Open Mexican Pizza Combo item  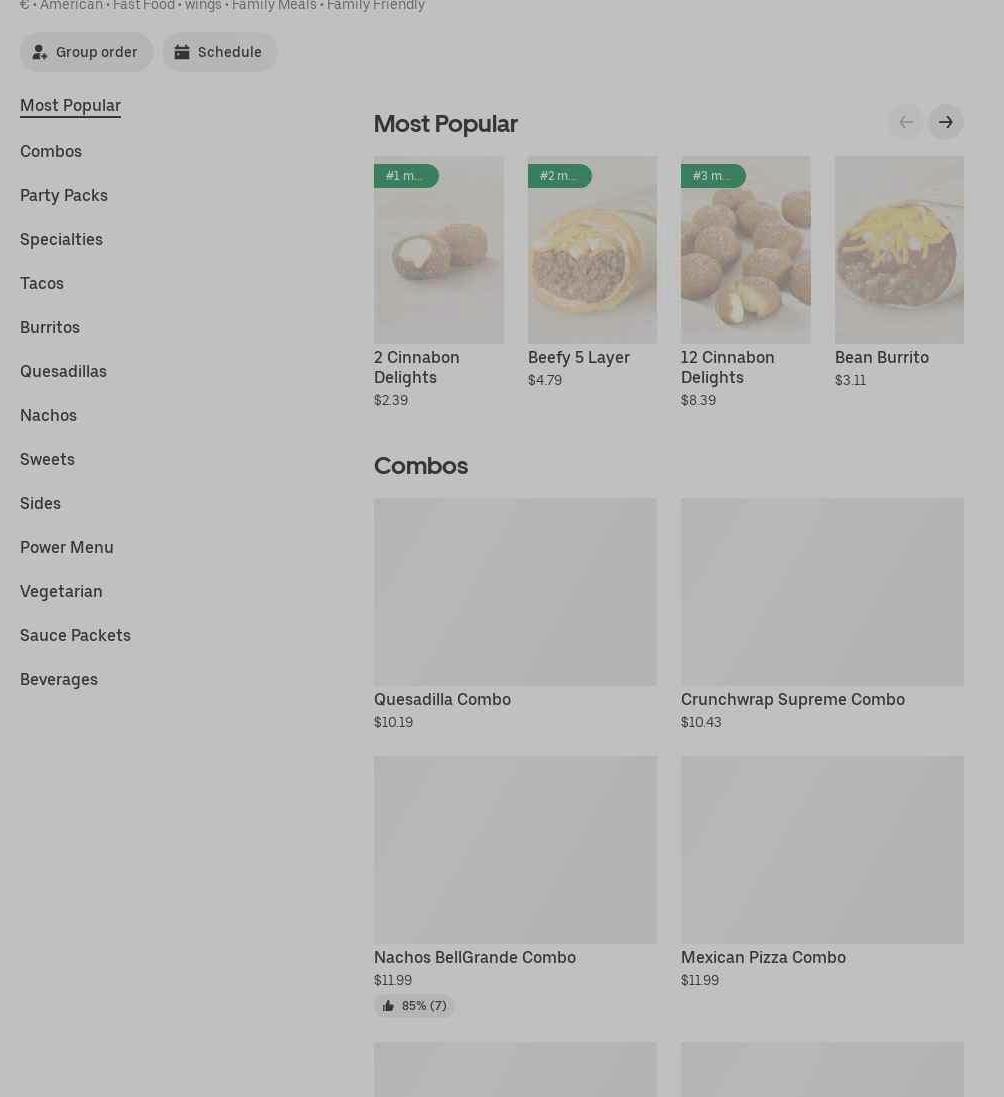pos(822,850)
